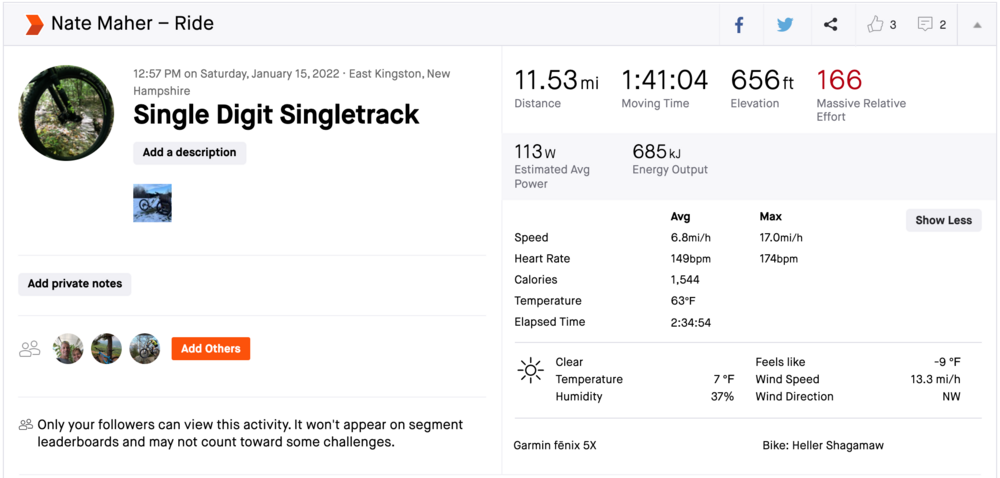Open the share options icon
The image size is (1000, 478).
point(830,24)
